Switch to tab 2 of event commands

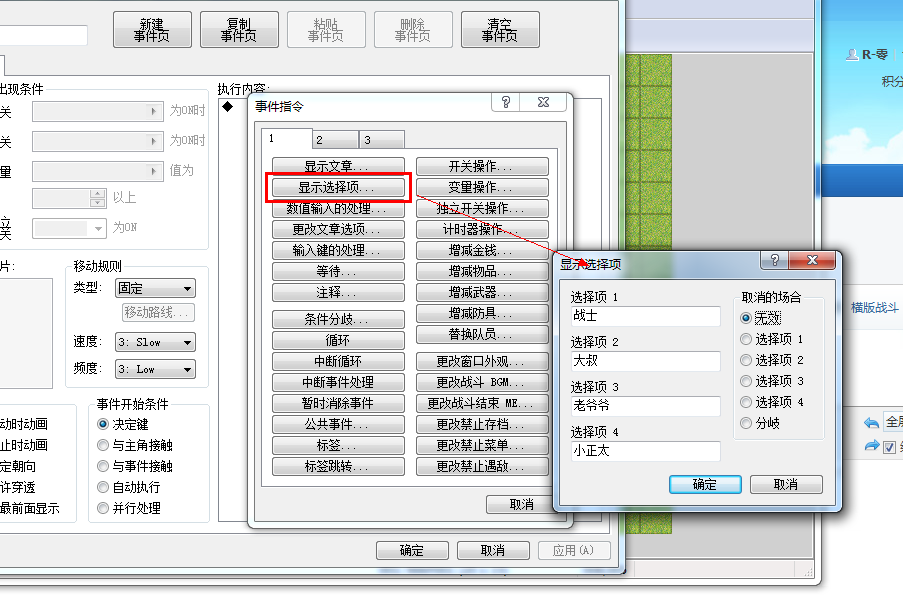335,140
